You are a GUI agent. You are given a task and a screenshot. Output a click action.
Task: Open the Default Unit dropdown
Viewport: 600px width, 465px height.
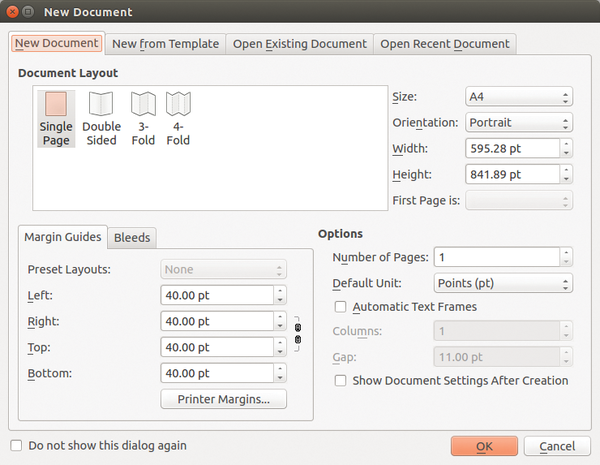pyautogui.click(x=503, y=283)
